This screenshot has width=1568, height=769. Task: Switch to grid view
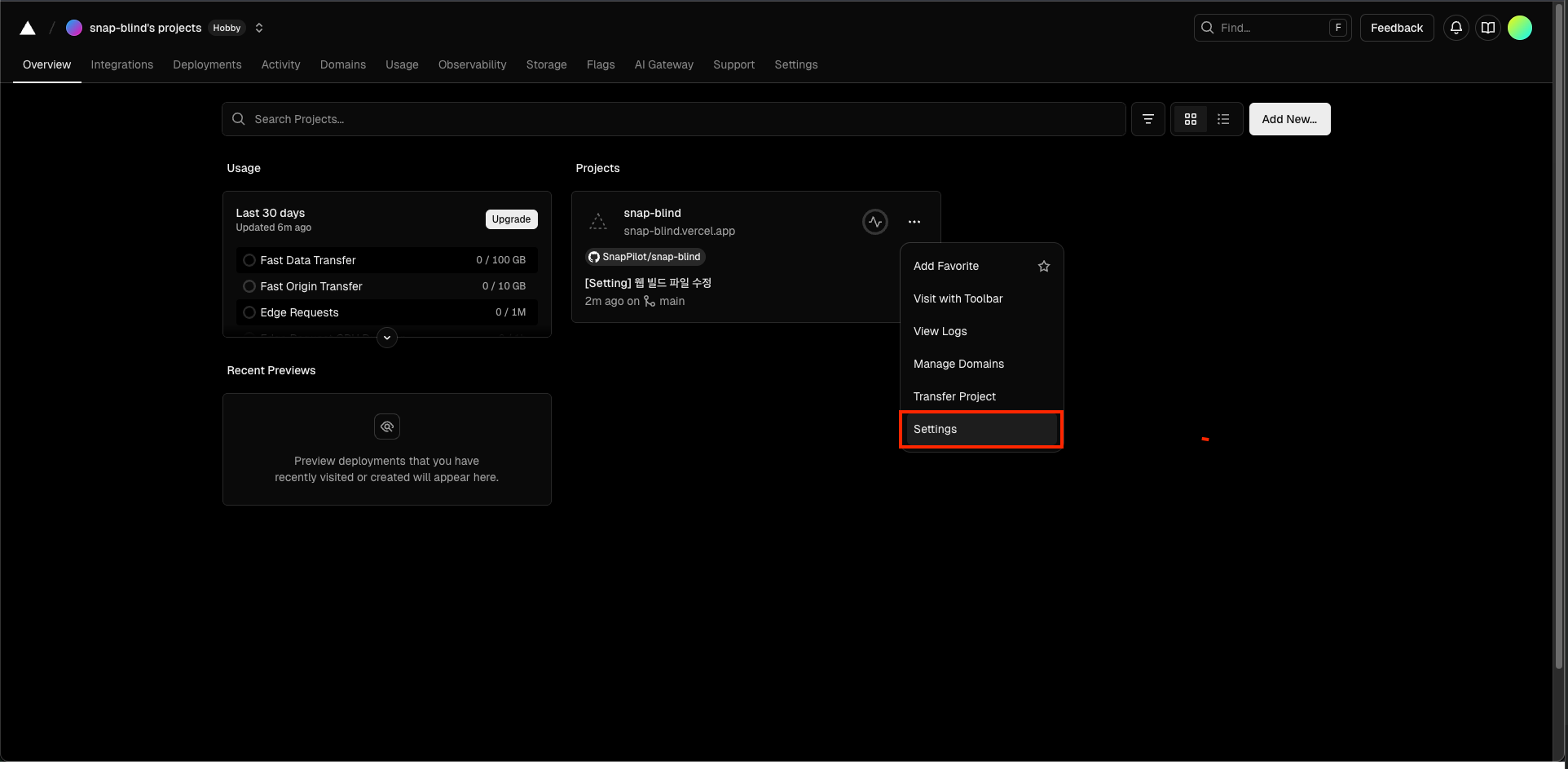[x=1191, y=119]
